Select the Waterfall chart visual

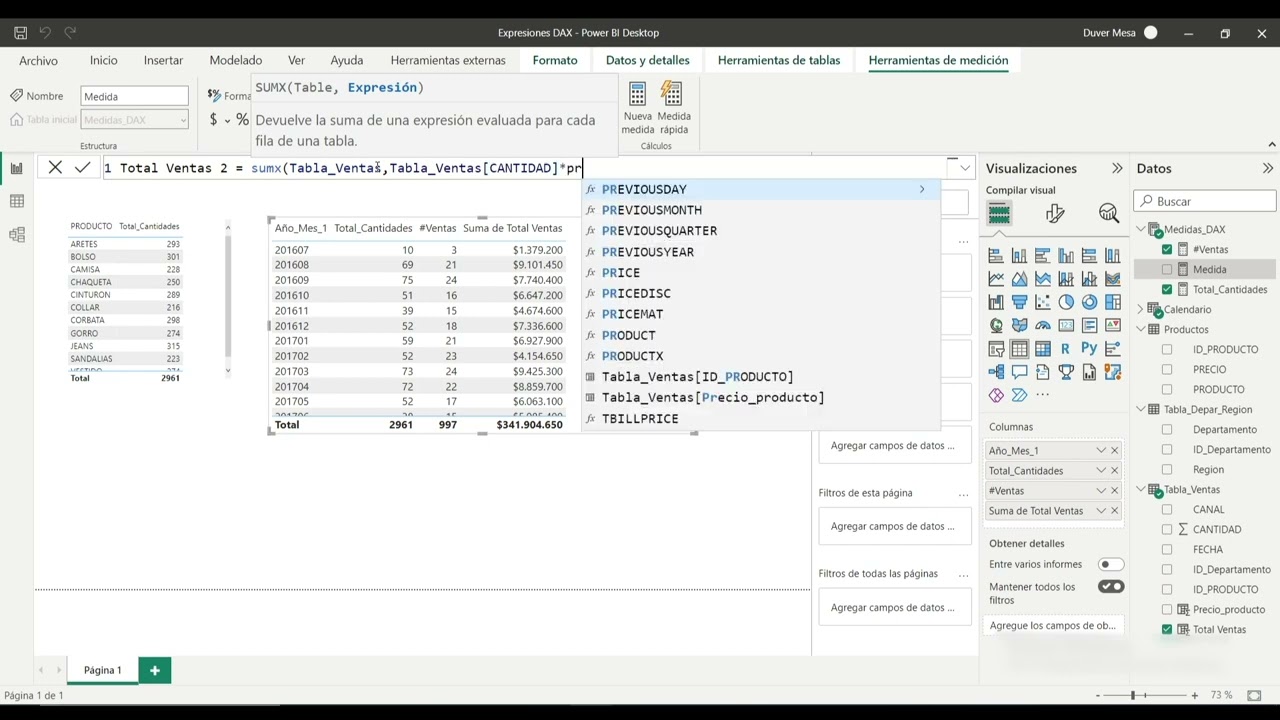[996, 302]
